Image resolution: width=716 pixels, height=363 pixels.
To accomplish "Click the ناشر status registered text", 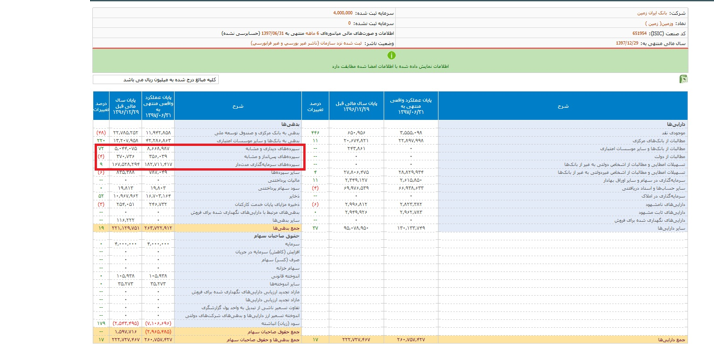I will pos(306,43).
